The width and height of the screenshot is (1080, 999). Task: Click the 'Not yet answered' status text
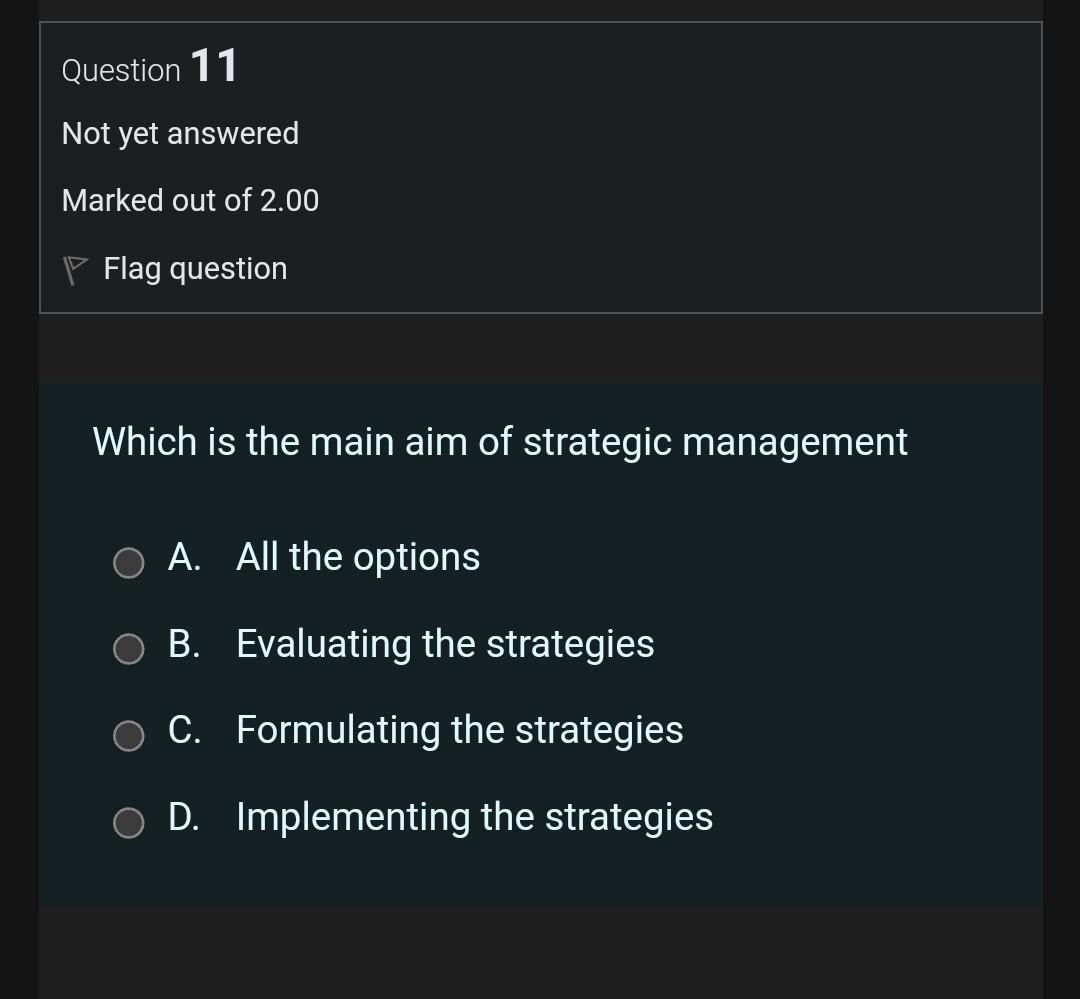[180, 133]
